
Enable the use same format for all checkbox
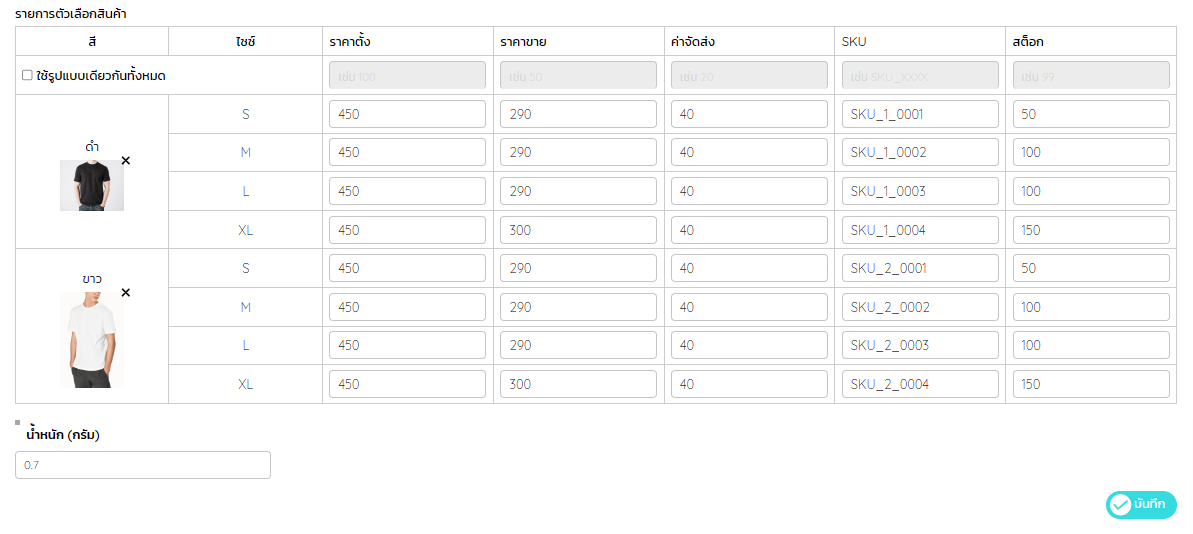click(x=27, y=75)
